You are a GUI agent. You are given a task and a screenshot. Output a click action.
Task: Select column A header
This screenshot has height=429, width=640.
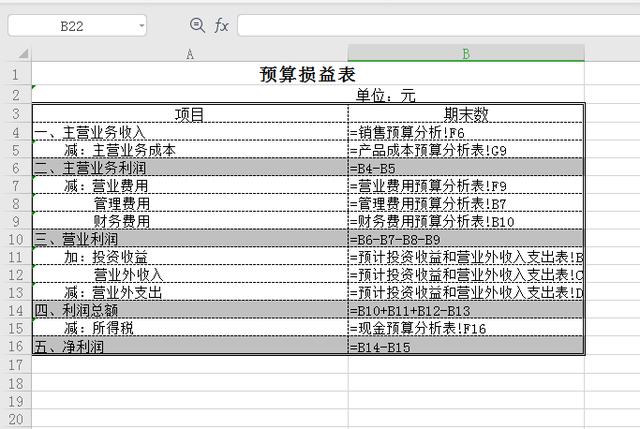(x=190, y=54)
